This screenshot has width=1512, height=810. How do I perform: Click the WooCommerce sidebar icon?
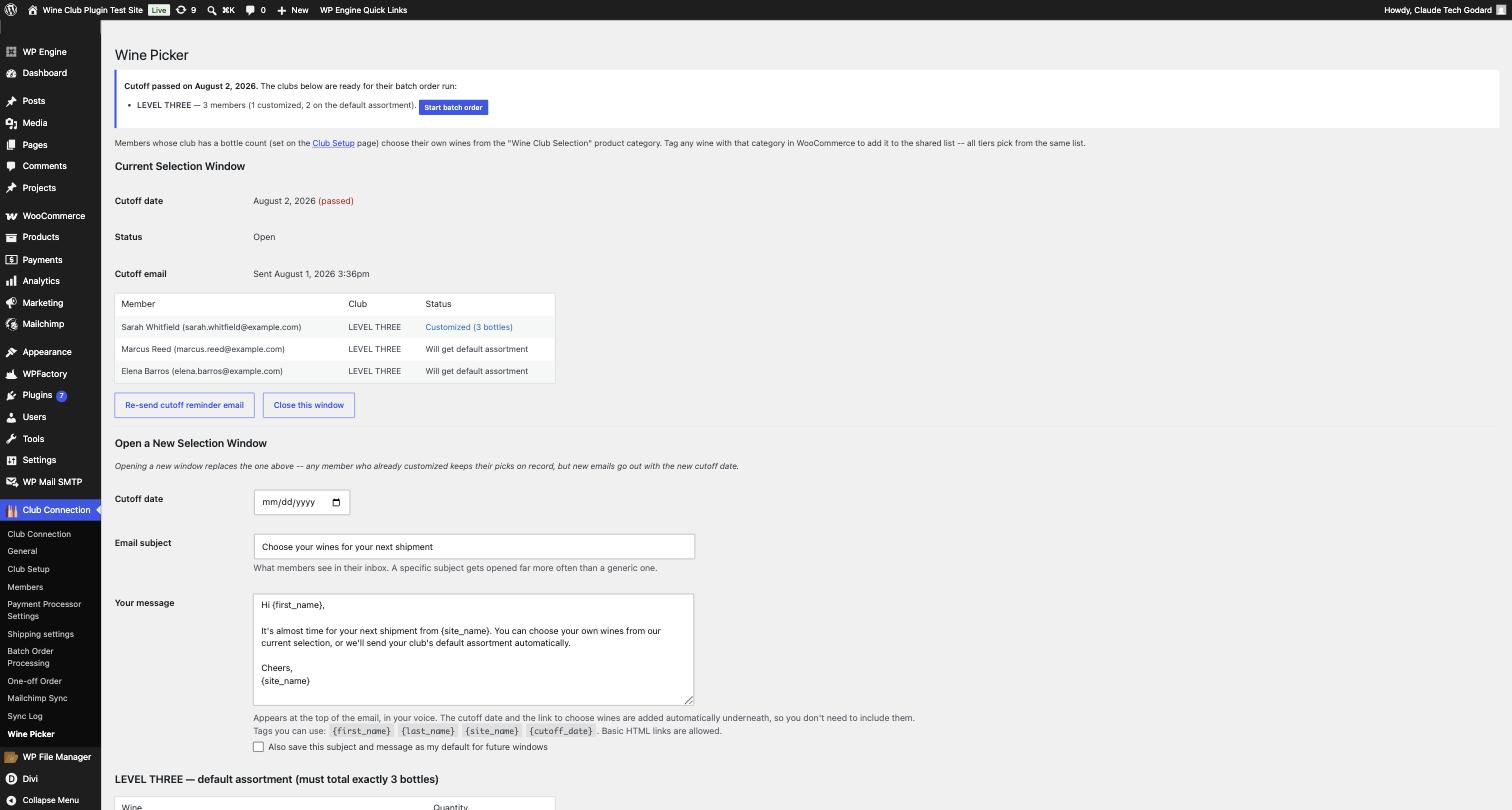coord(11,216)
